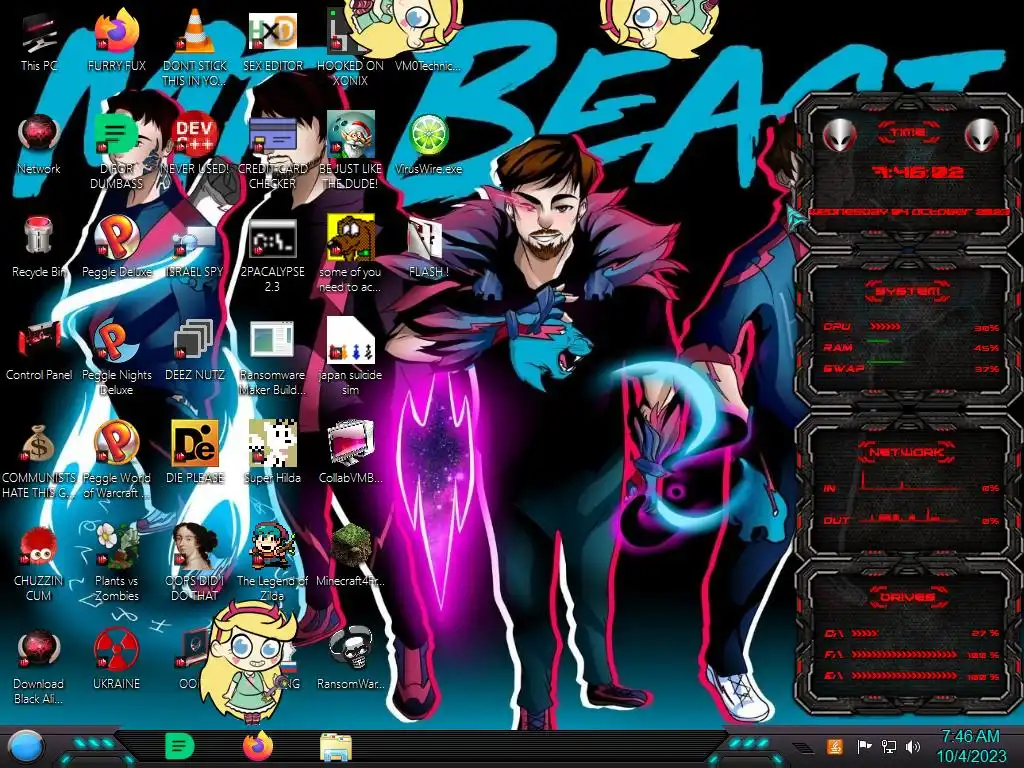The width and height of the screenshot is (1024, 768).
Task: Click the SWAP usage row in SYSTEM widget
Action: pos(910,368)
